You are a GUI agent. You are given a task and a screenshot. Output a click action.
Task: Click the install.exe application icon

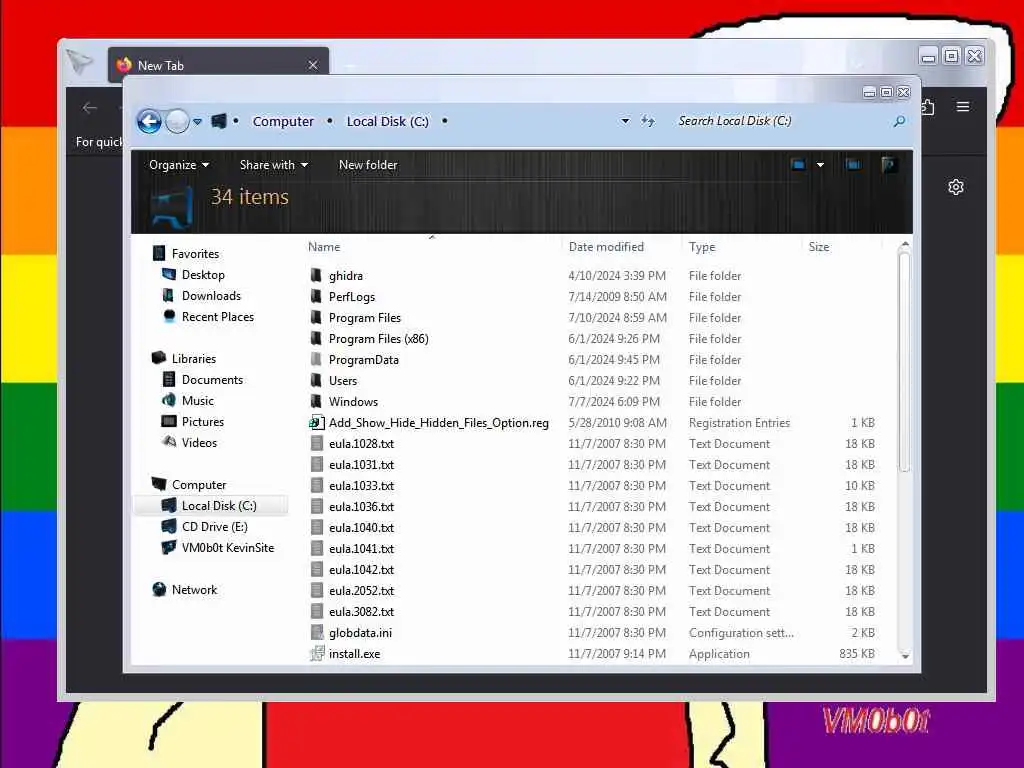tap(317, 653)
